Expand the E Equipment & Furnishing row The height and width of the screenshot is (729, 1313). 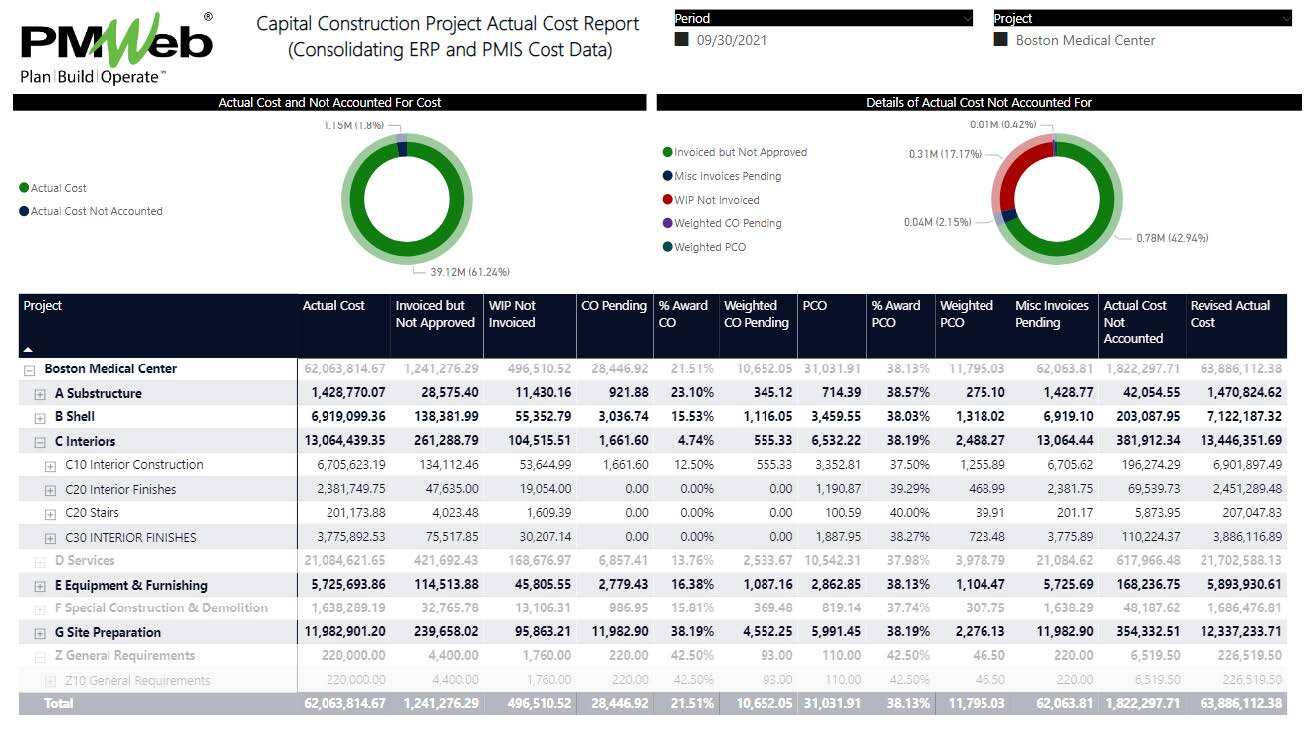(x=40, y=586)
